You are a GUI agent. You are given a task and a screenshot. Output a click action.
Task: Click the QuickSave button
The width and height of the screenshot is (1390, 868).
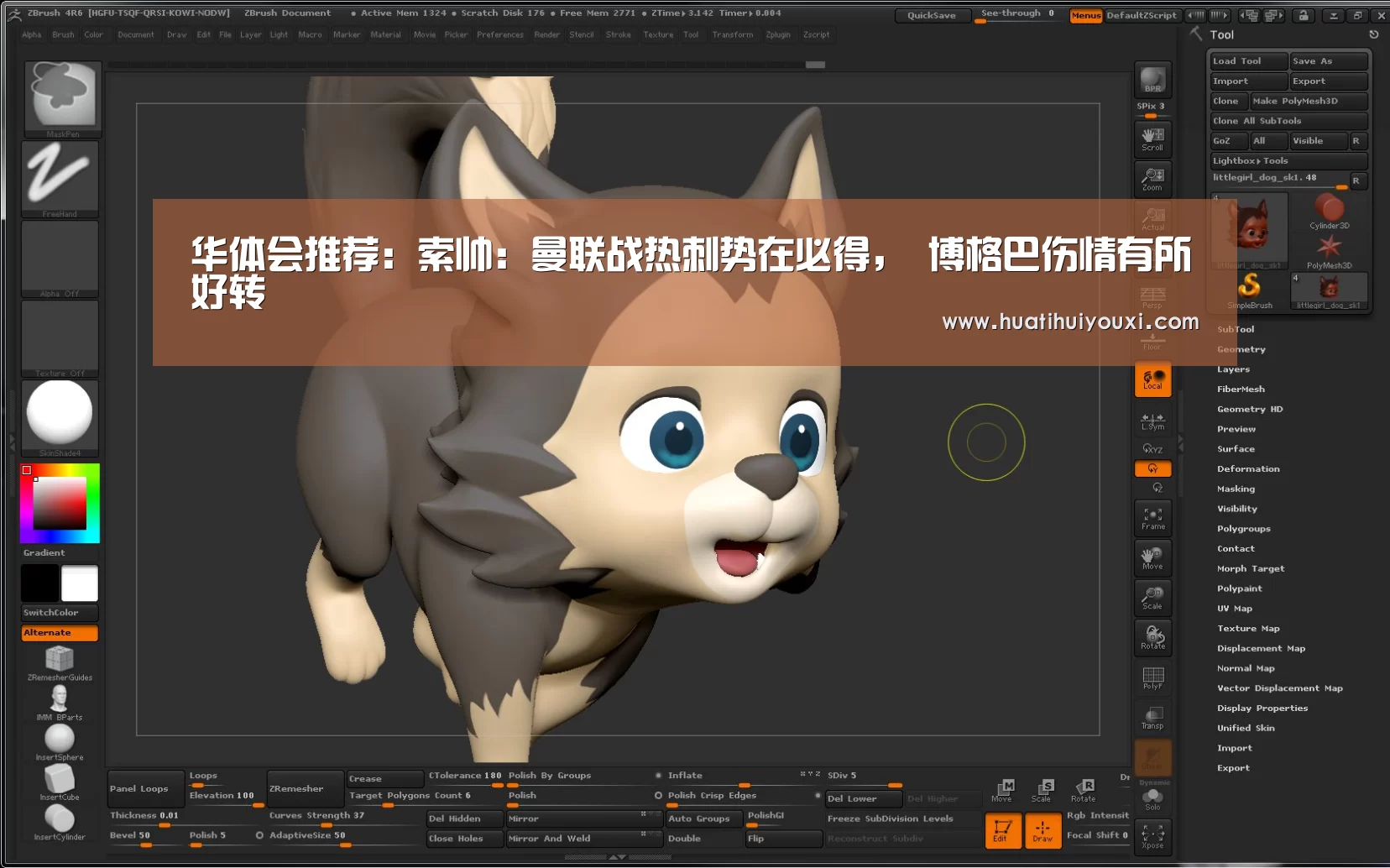932,15
